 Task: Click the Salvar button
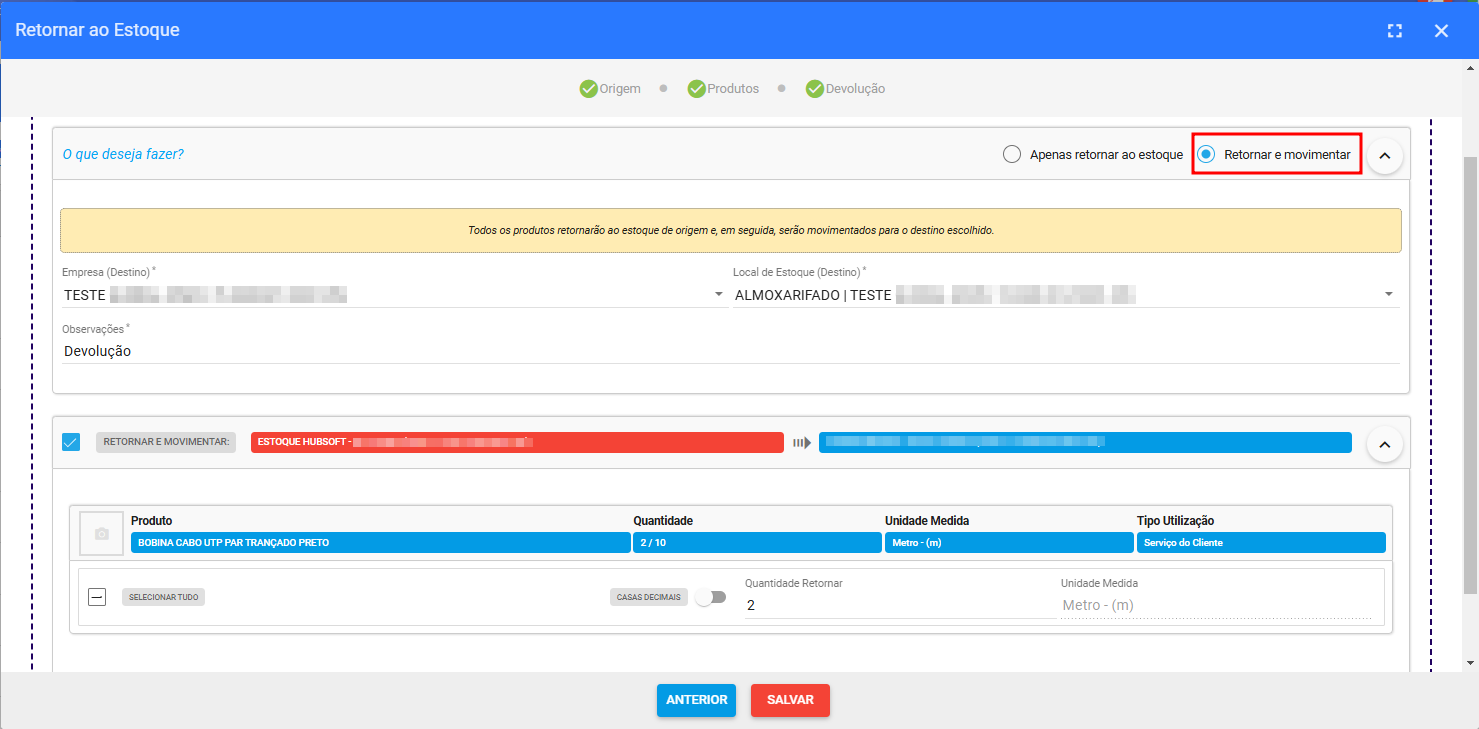tap(790, 700)
